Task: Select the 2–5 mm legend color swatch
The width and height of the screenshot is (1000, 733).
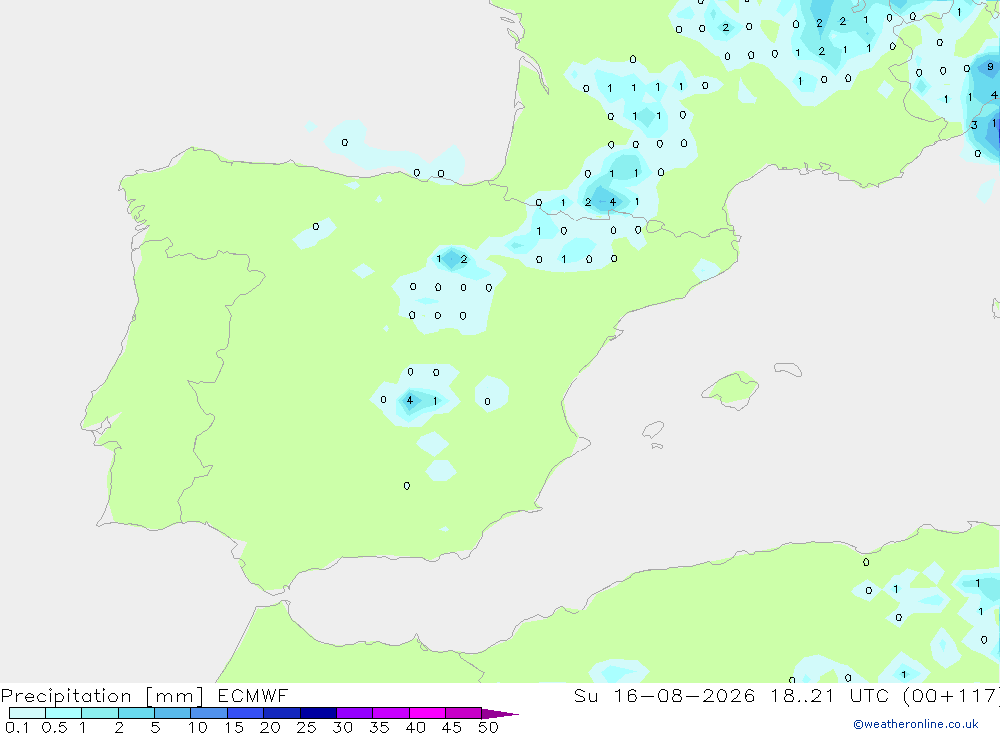Action: click(136, 713)
